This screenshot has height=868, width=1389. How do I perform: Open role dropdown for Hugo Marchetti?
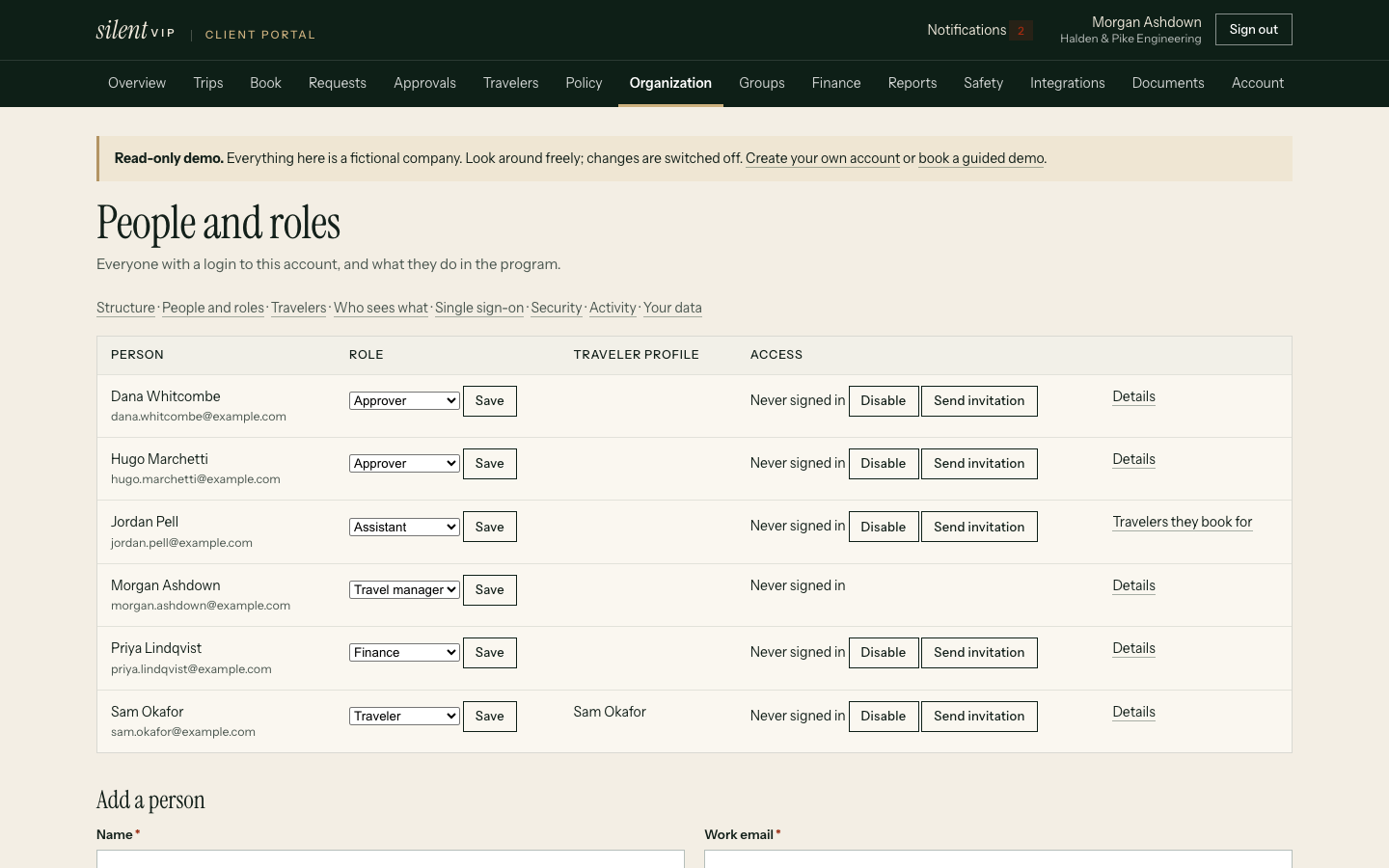pyautogui.click(x=404, y=464)
